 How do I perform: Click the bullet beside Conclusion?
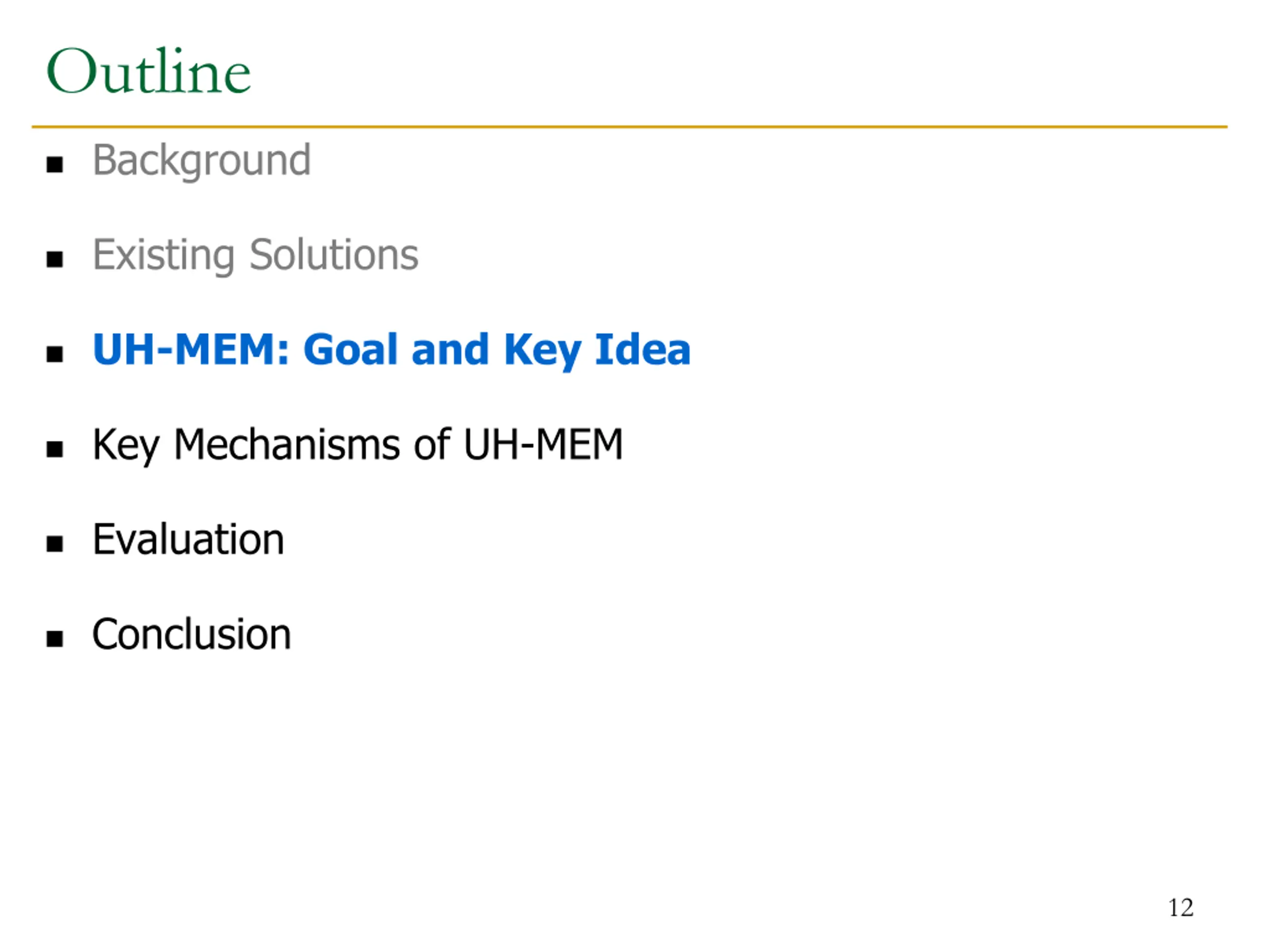point(55,639)
